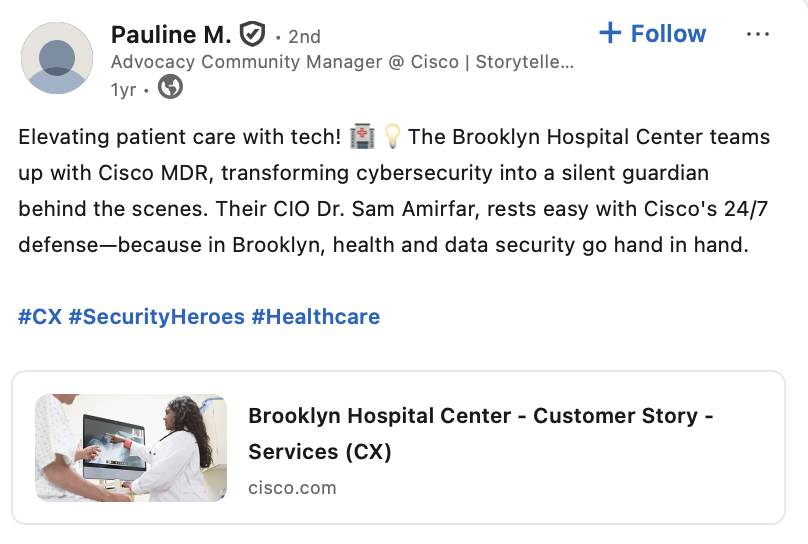Open the three-dot post options menu
Viewport: 808px width, 544px height.
[758, 34]
